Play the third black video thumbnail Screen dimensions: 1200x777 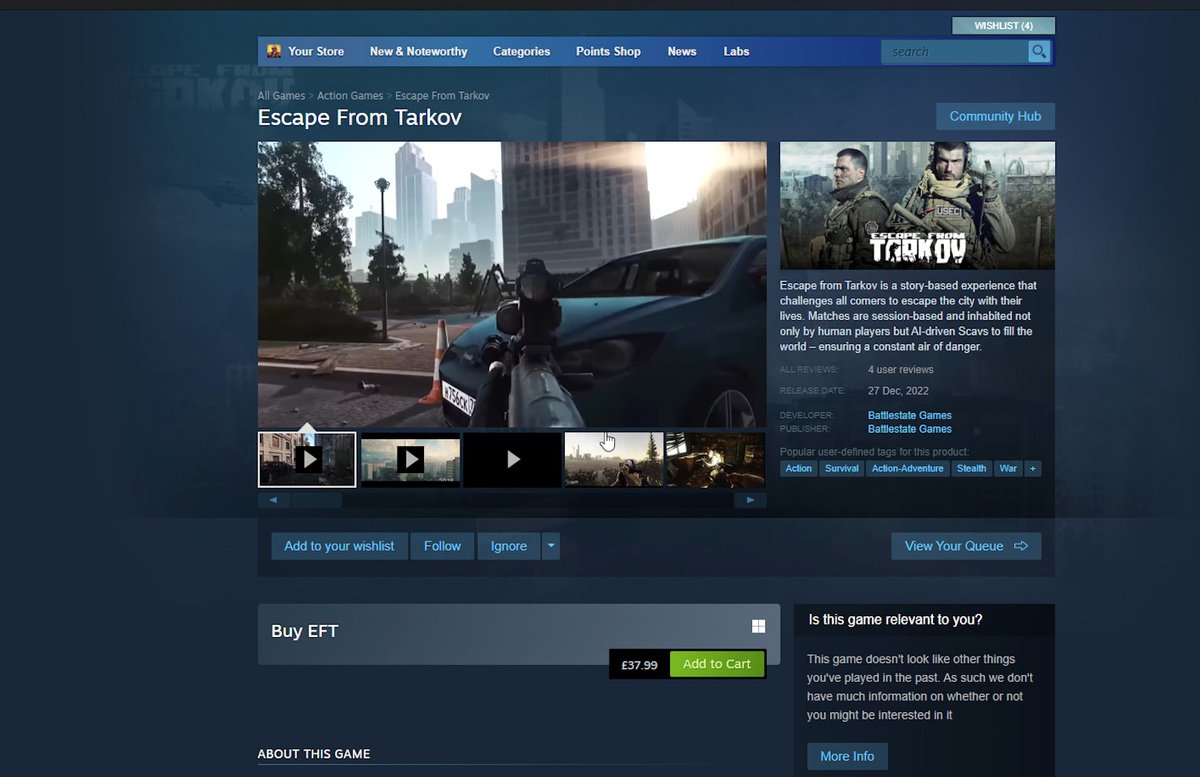pos(512,459)
